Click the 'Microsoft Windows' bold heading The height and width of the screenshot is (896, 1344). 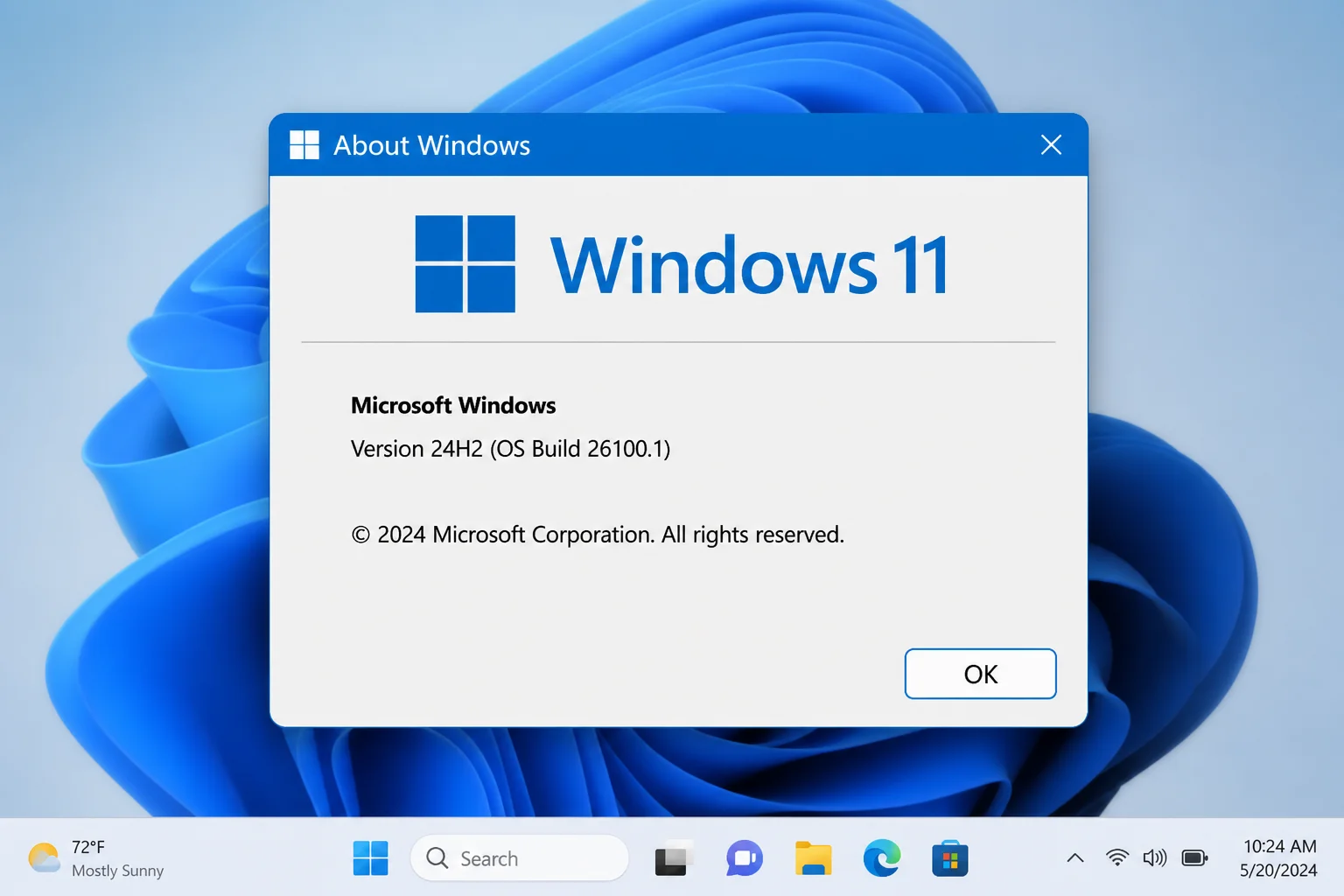pyautogui.click(x=453, y=405)
